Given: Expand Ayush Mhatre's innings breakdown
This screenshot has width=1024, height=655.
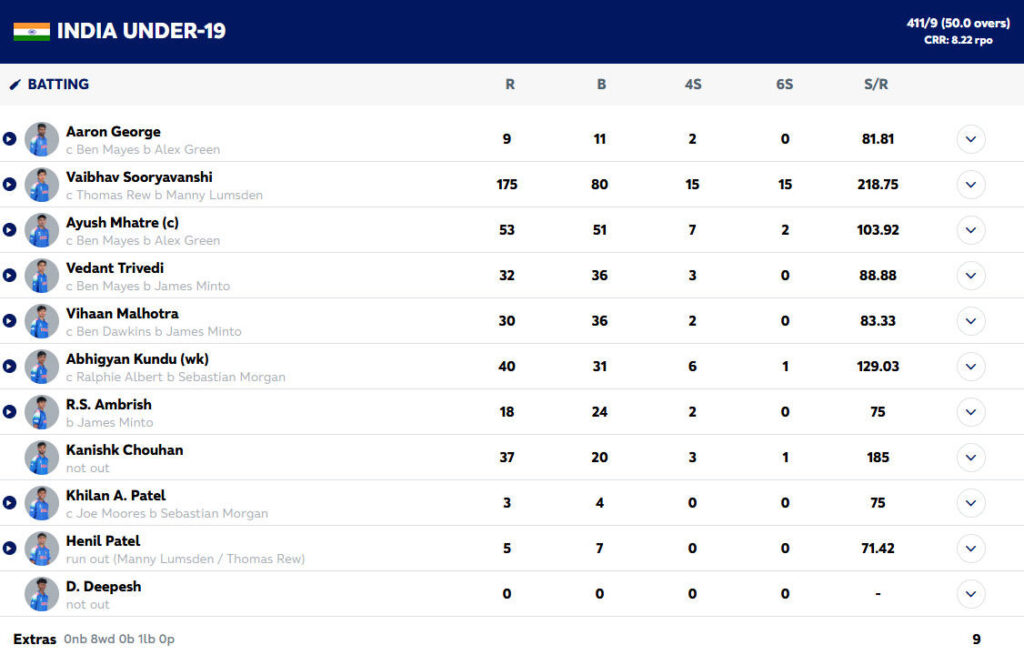Looking at the screenshot, I should [x=970, y=230].
